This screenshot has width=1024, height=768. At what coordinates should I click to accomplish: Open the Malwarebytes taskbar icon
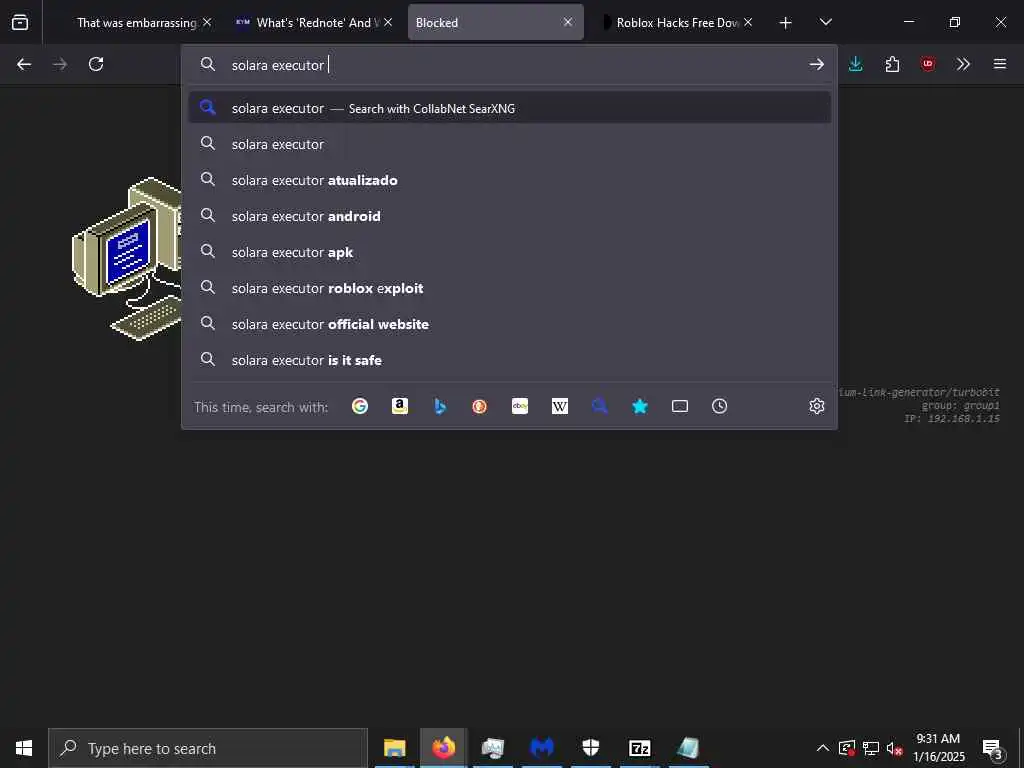tap(541, 748)
